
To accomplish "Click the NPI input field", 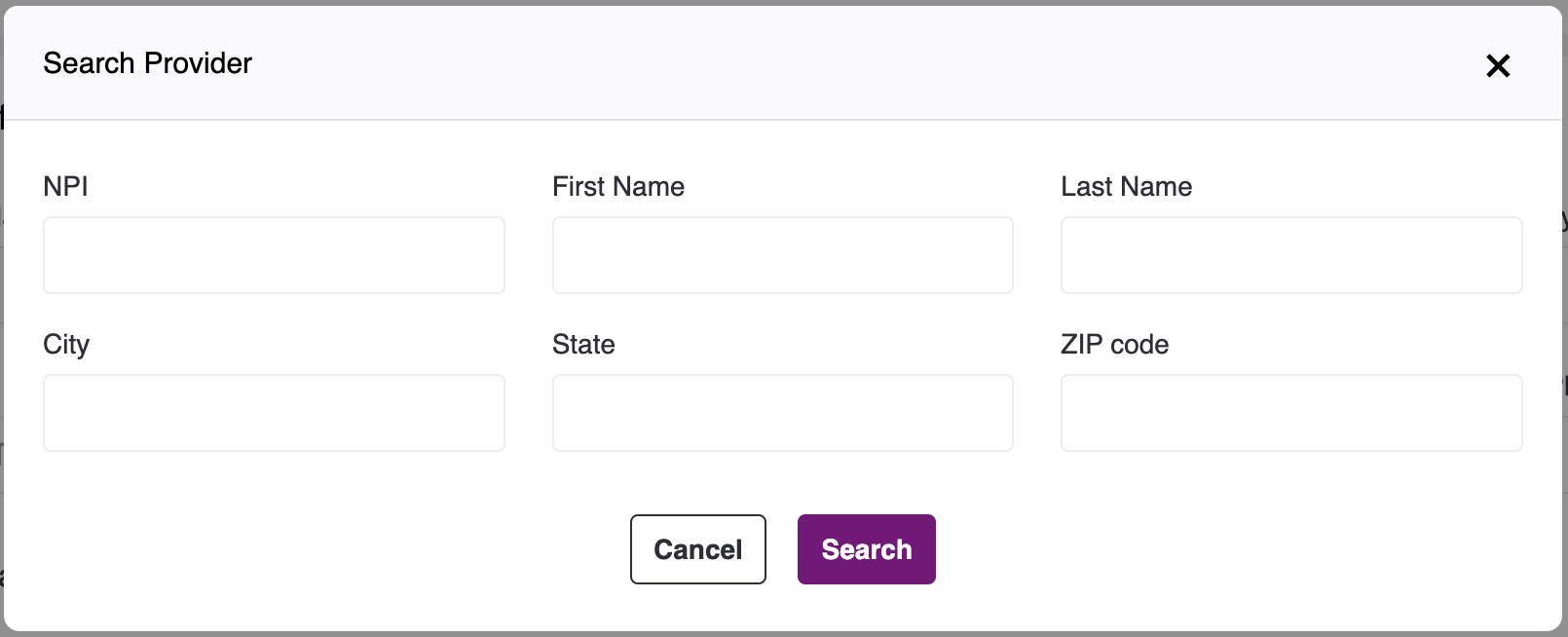I will click(274, 255).
